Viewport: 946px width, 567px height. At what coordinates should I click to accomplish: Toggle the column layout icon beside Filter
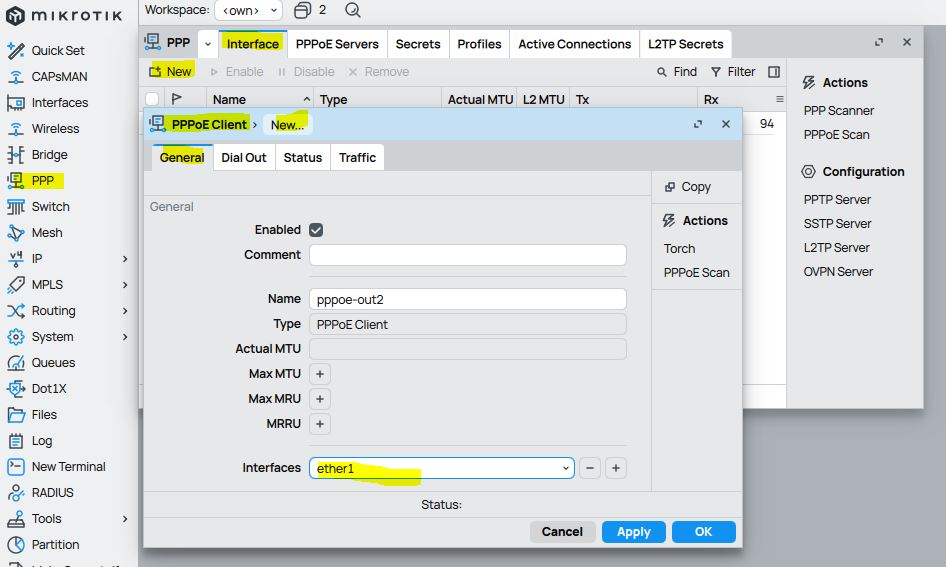[774, 72]
